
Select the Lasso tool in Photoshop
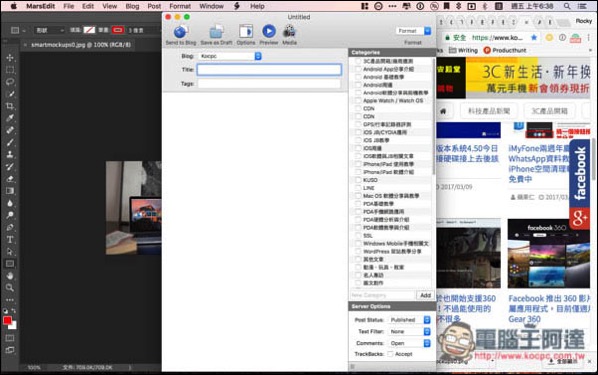[10, 82]
